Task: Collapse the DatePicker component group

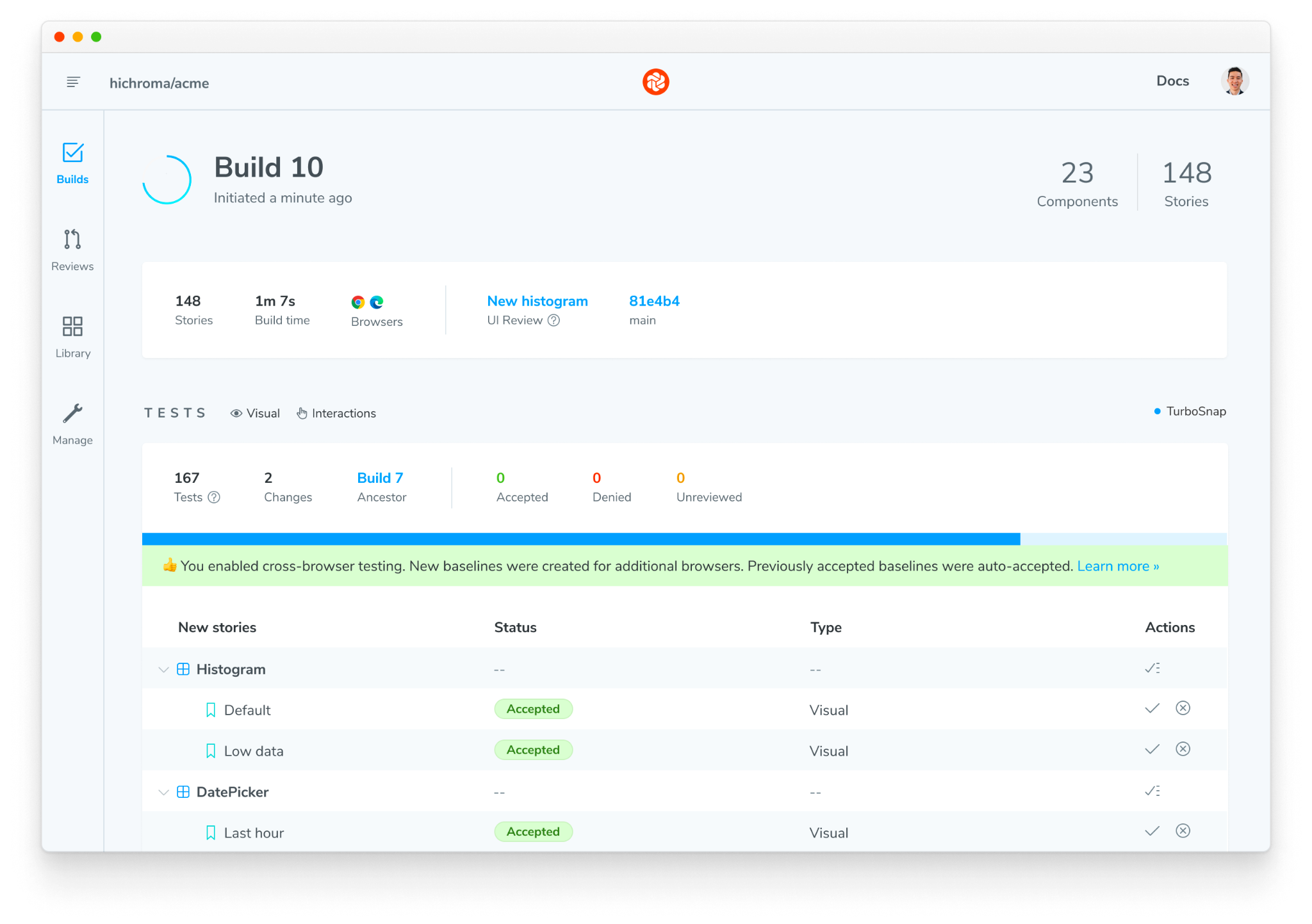Action: click(x=163, y=792)
